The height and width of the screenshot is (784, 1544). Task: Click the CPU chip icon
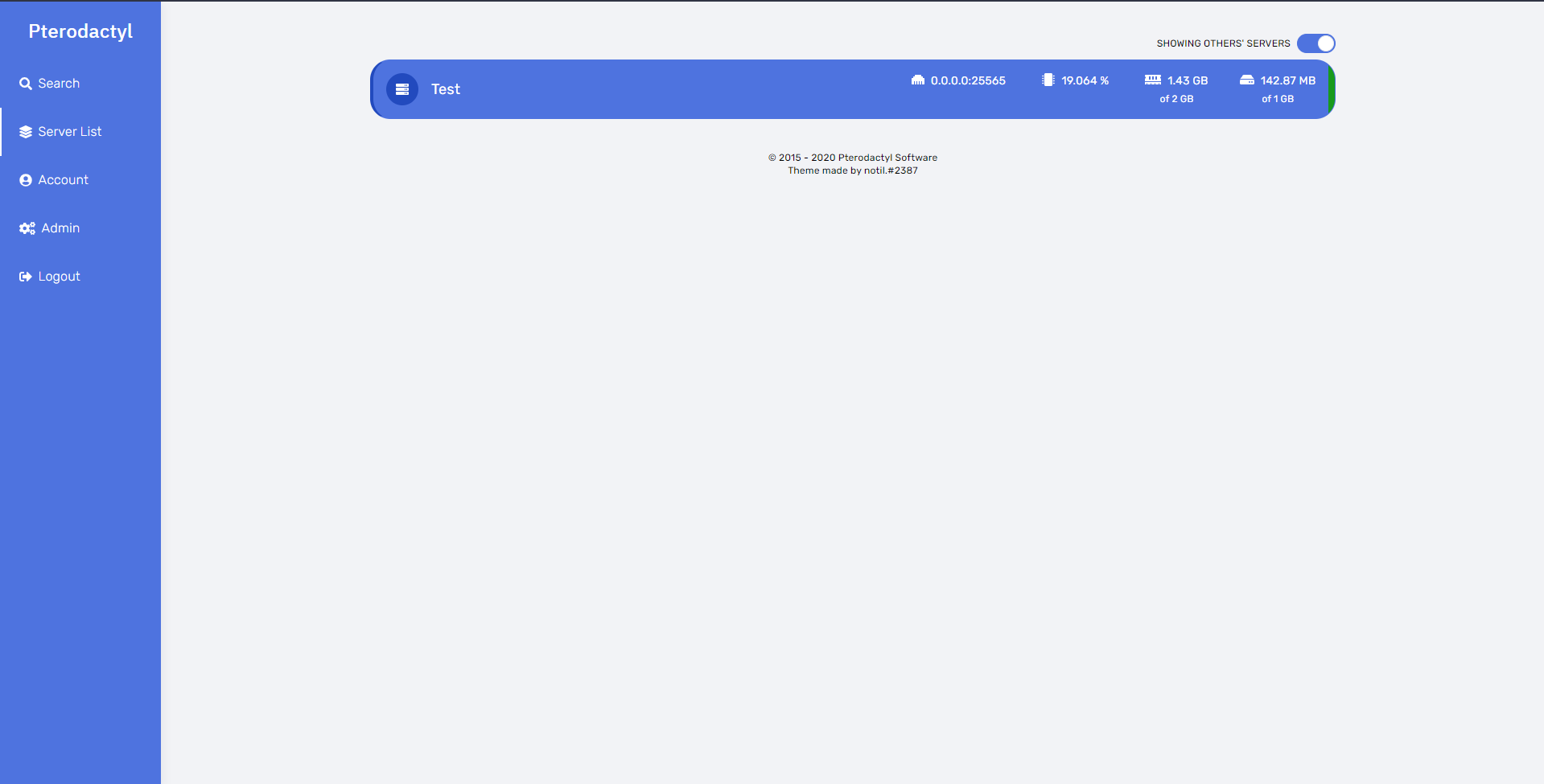tap(1048, 80)
